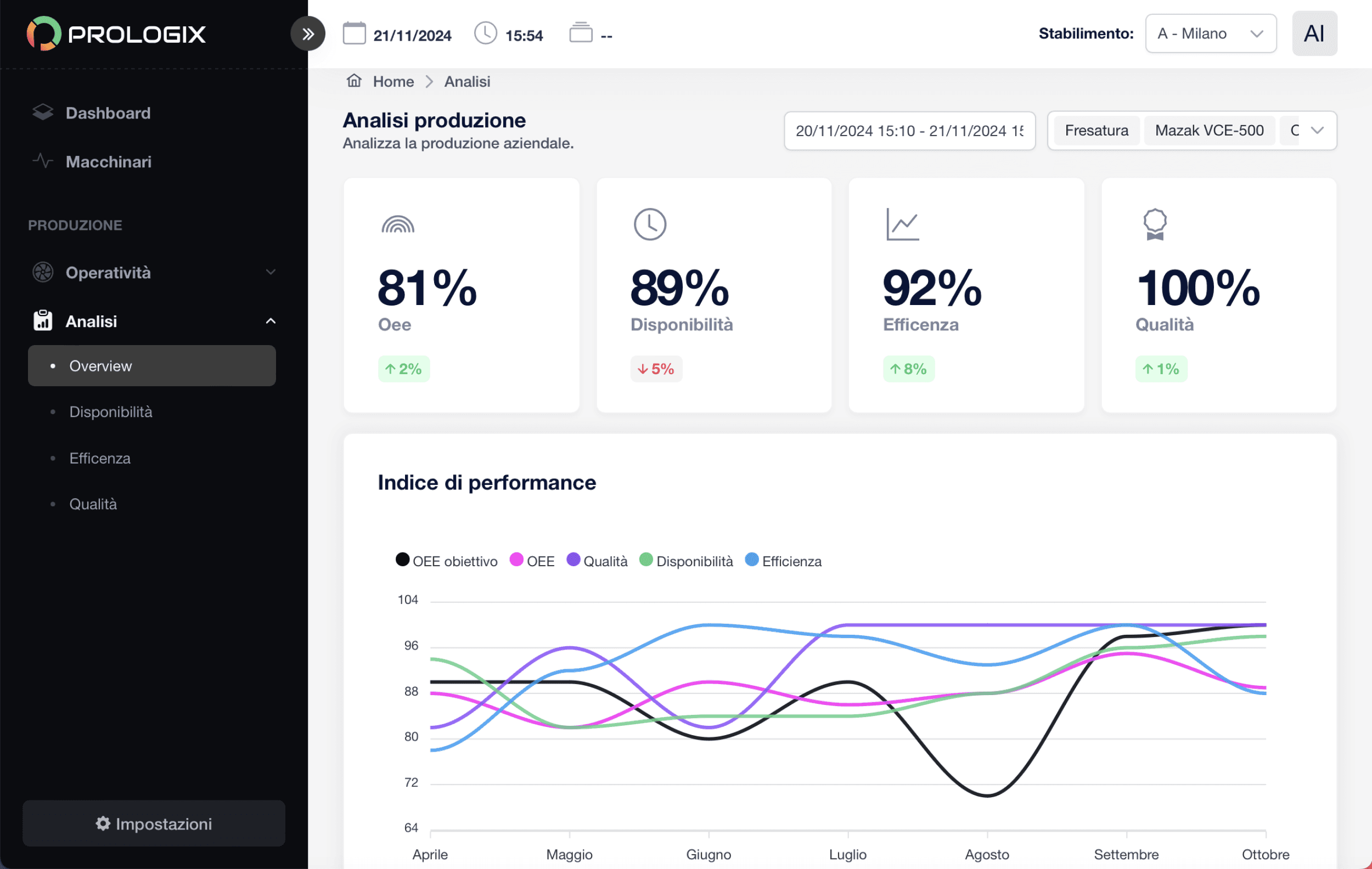Select the Fresatura filter tag
This screenshot has width=1372, height=869.
pos(1097,131)
